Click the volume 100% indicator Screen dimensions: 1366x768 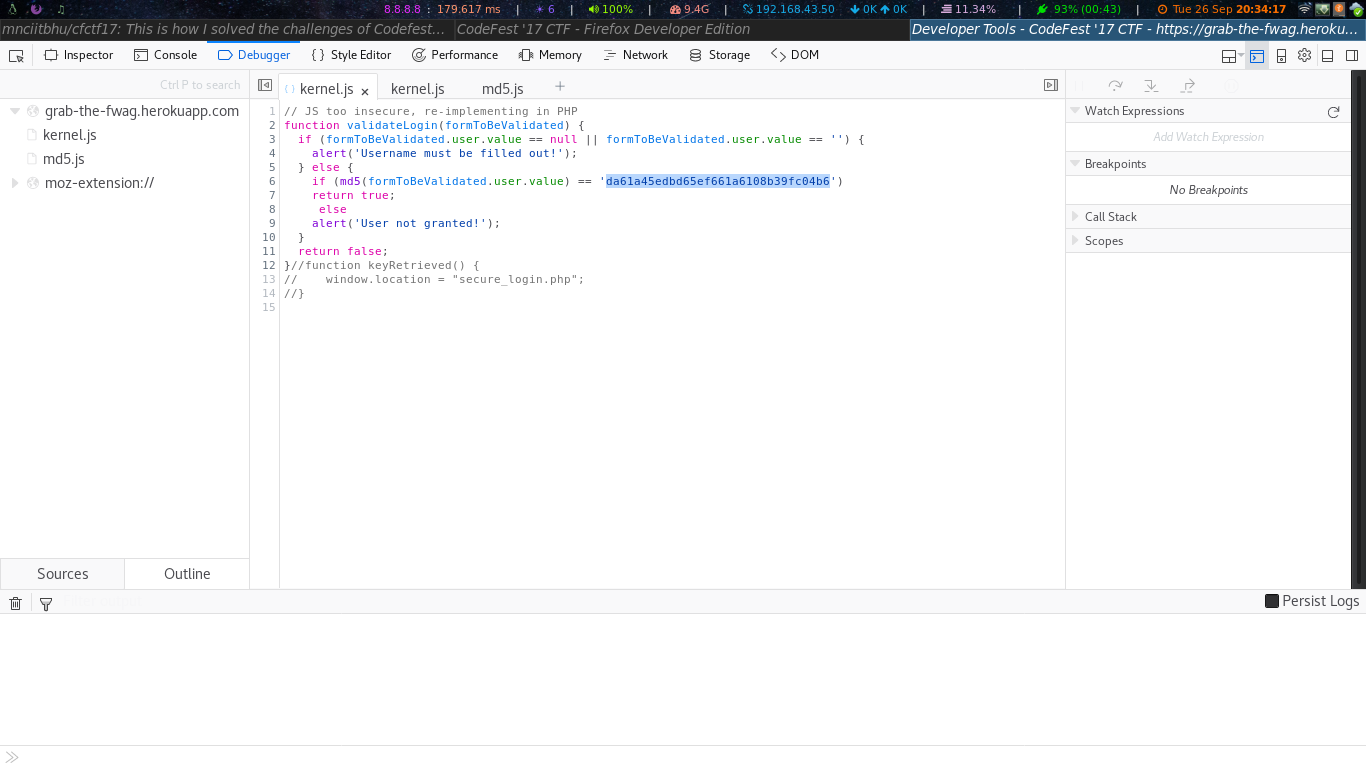tap(609, 9)
